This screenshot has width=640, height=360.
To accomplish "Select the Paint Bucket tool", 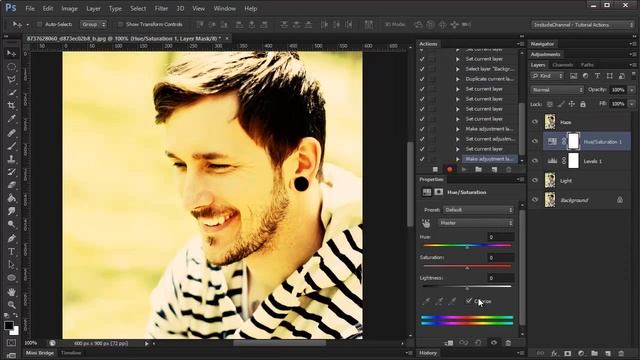I will point(11,198).
